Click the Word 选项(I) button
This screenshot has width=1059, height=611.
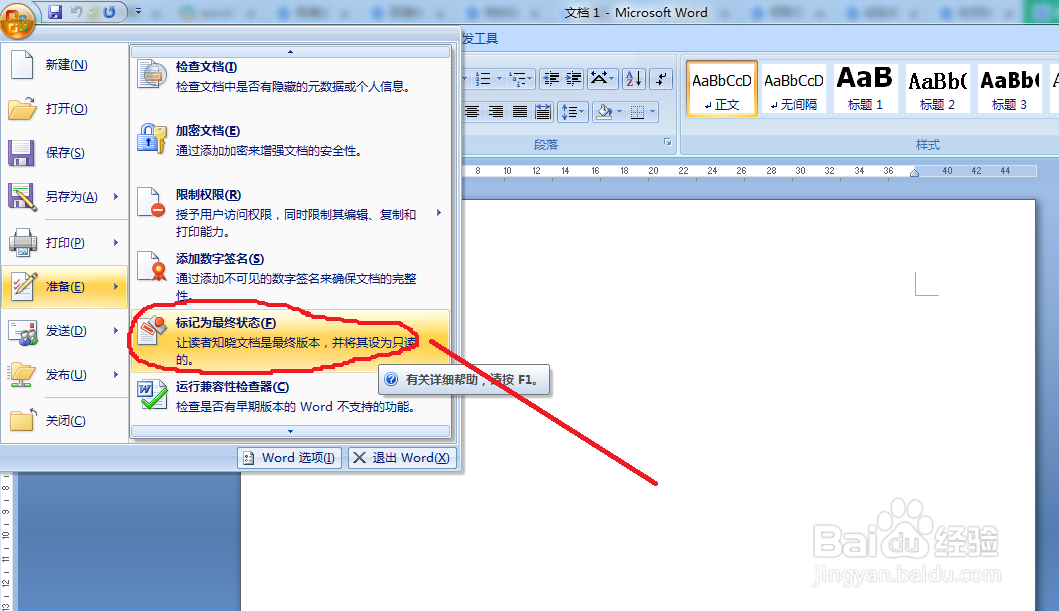click(x=290, y=458)
